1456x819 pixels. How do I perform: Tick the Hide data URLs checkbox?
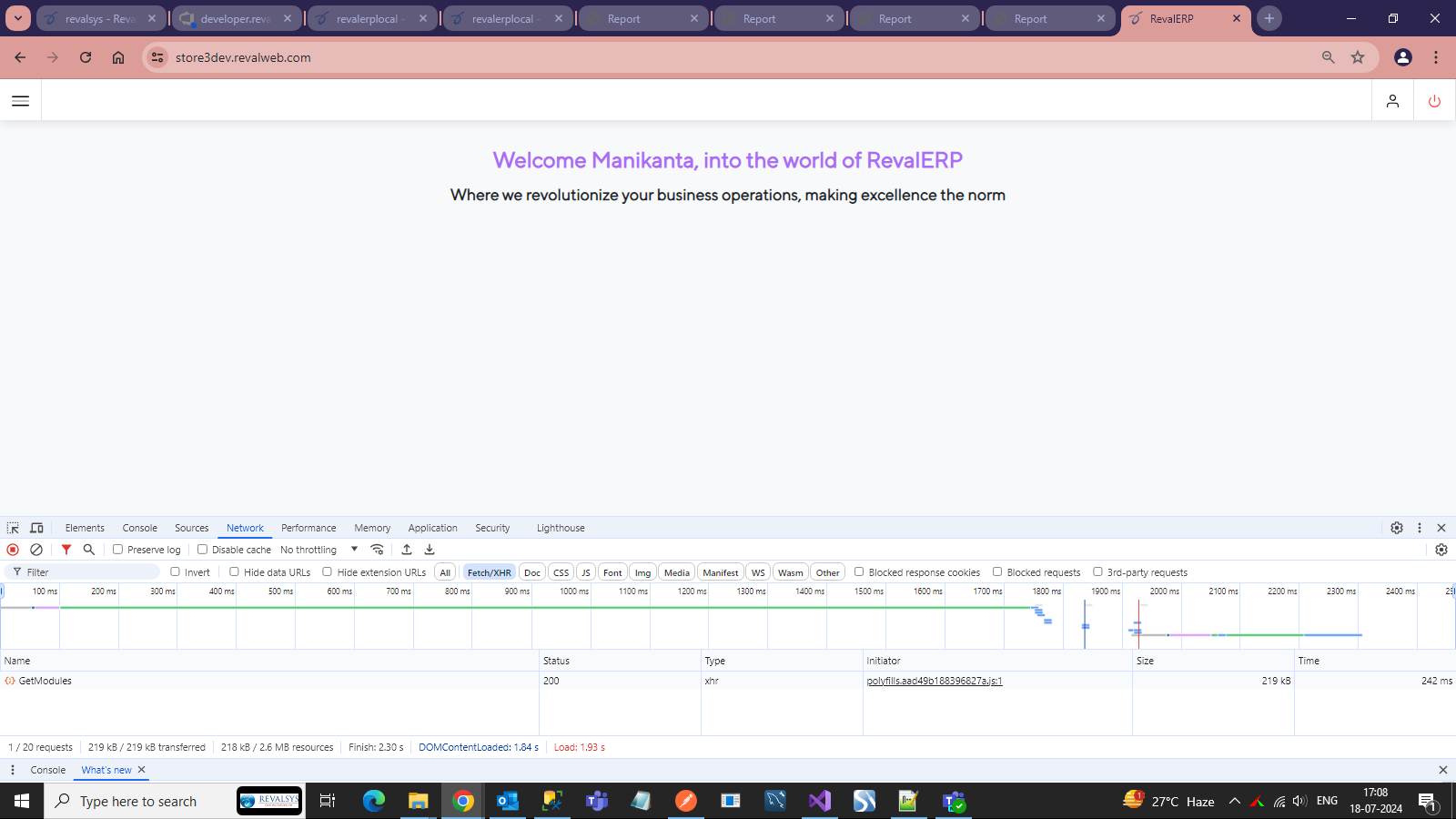tap(235, 572)
